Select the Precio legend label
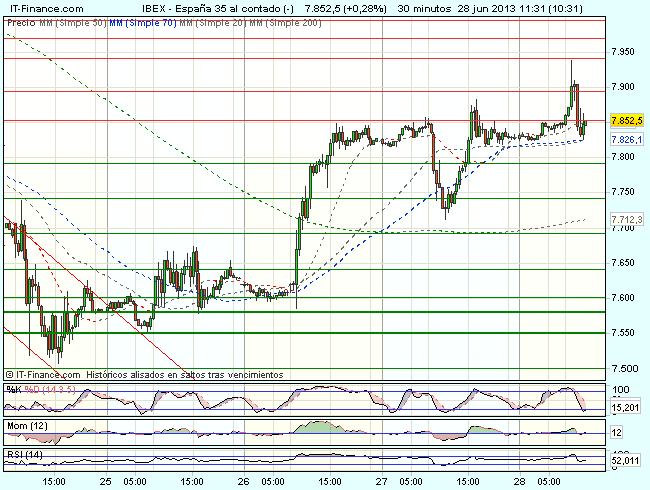Viewport: 650px width, 490px height. pyautogui.click(x=21, y=23)
